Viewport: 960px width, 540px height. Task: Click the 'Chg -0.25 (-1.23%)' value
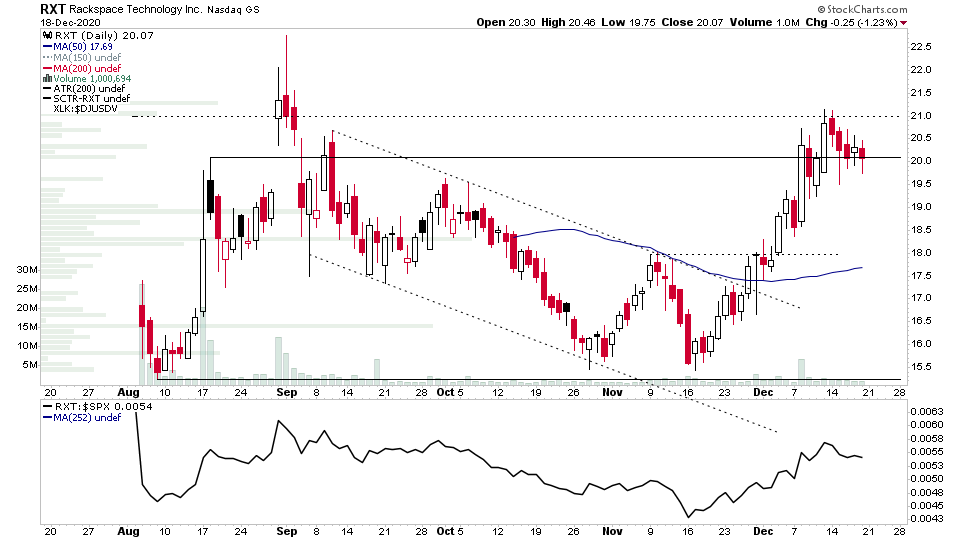click(852, 23)
